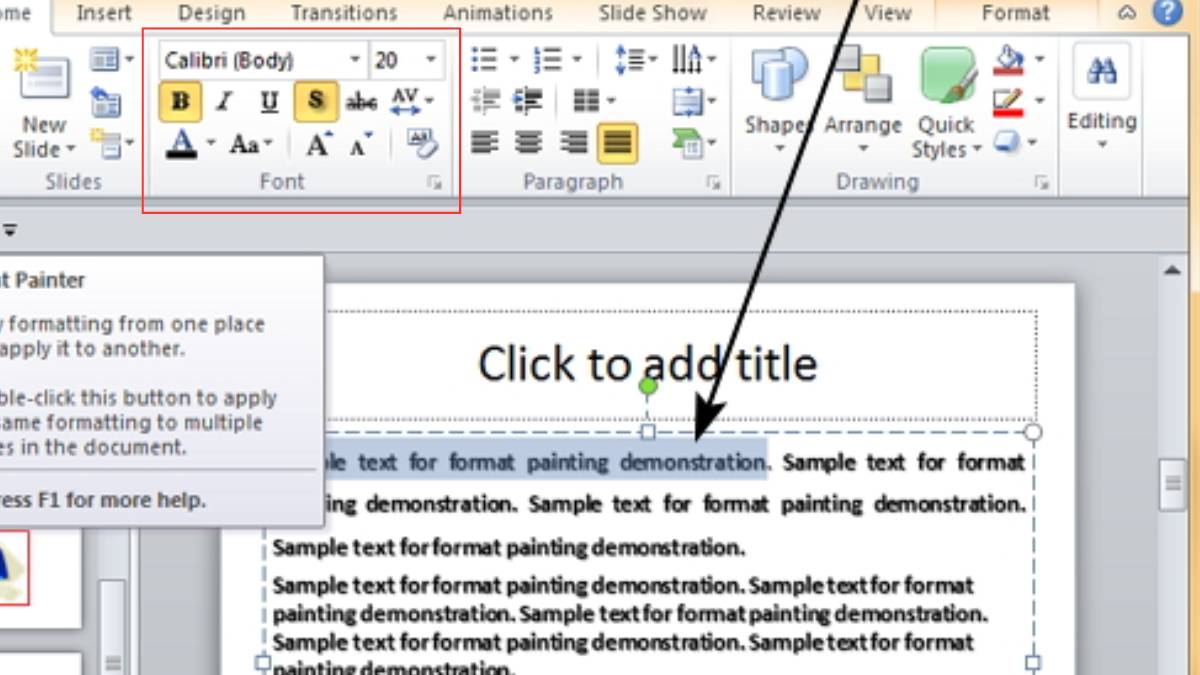The image size is (1200, 675).
Task: Apply strikethrough to the text
Action: pos(358,100)
